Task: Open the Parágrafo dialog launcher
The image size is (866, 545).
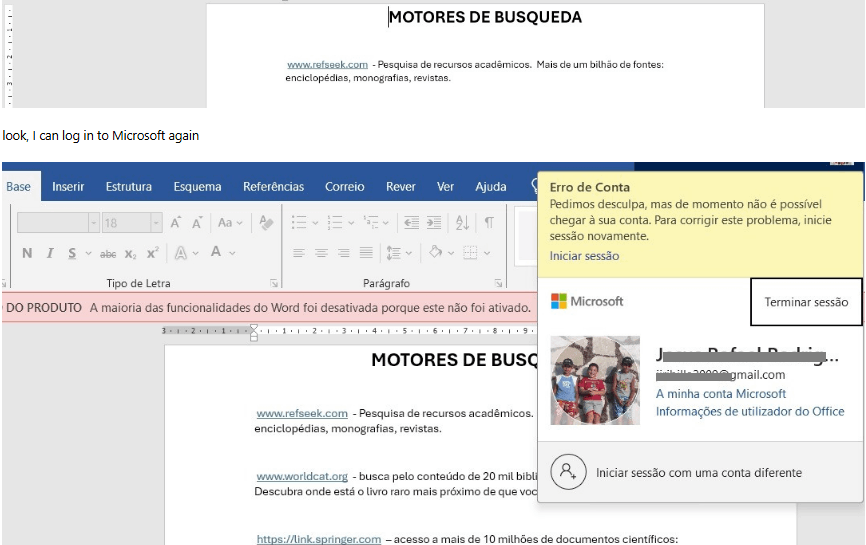Action: tap(498, 283)
